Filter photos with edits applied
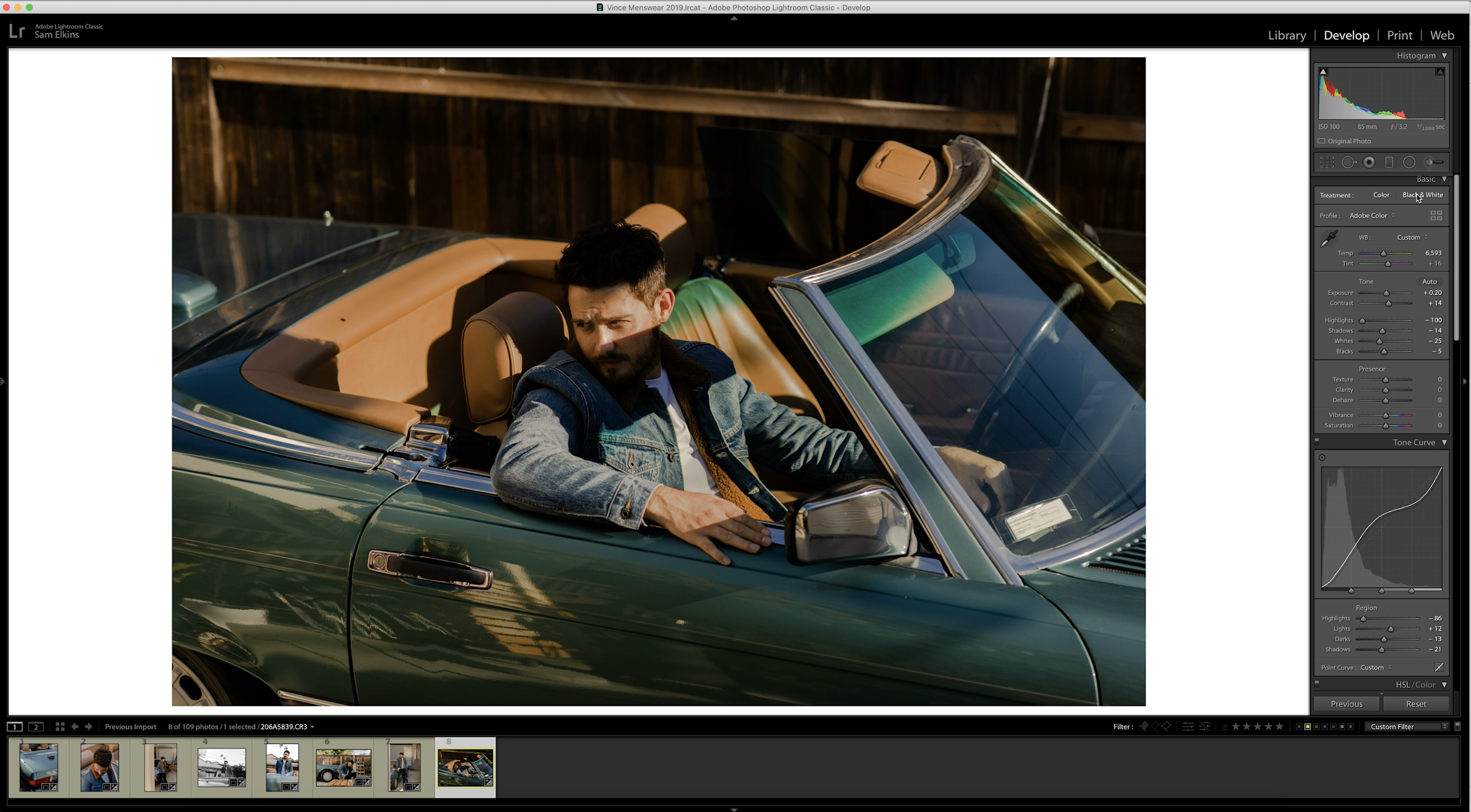The width and height of the screenshot is (1471, 812). [1188, 726]
